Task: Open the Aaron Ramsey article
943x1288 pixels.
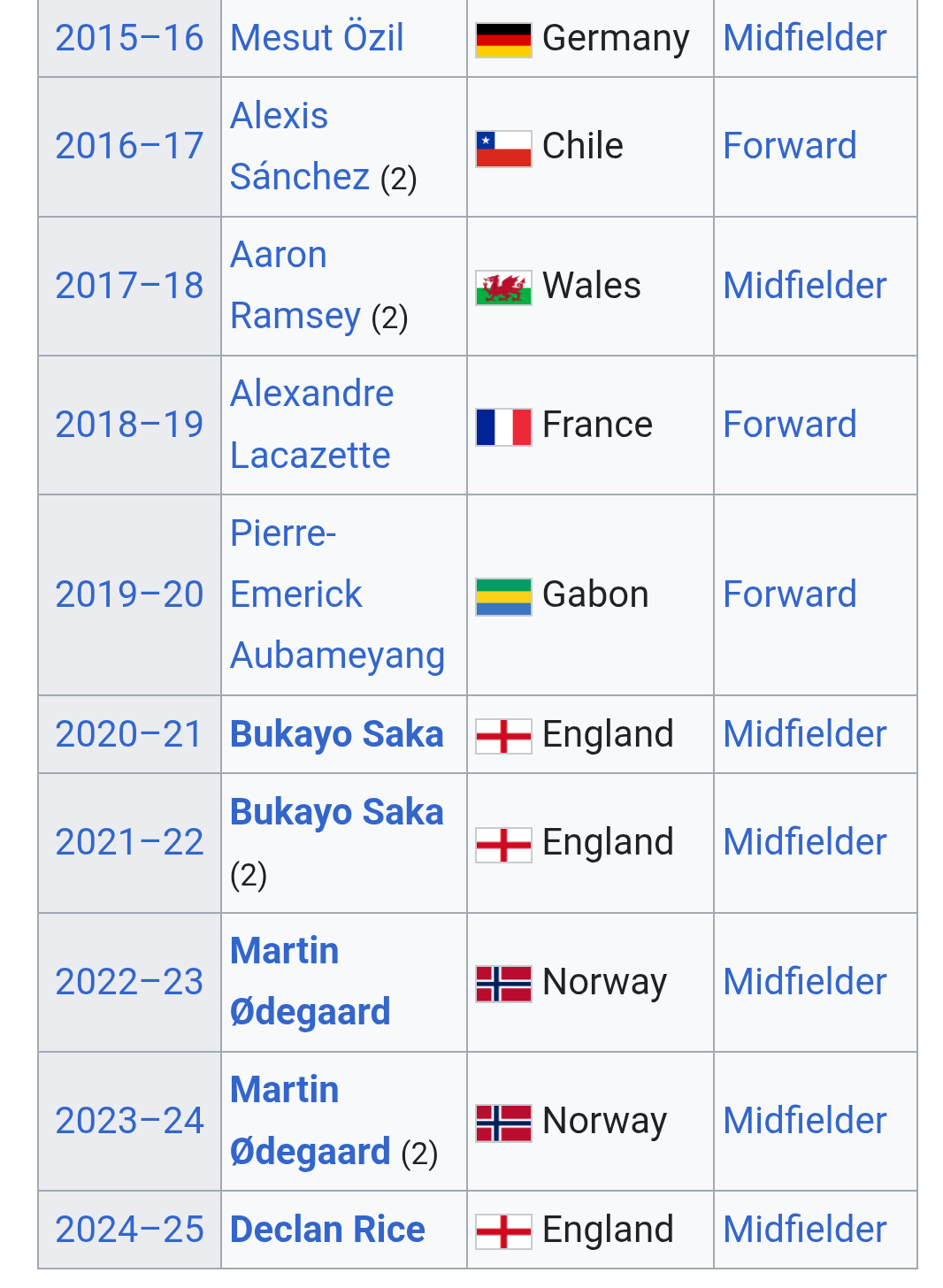Action: coord(295,285)
